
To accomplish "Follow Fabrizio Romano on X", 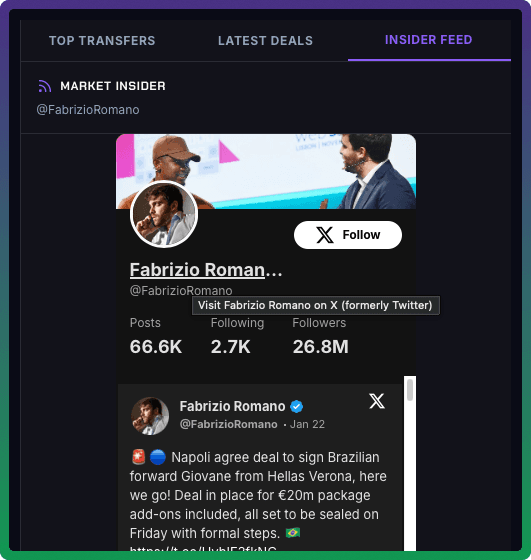I will (348, 235).
